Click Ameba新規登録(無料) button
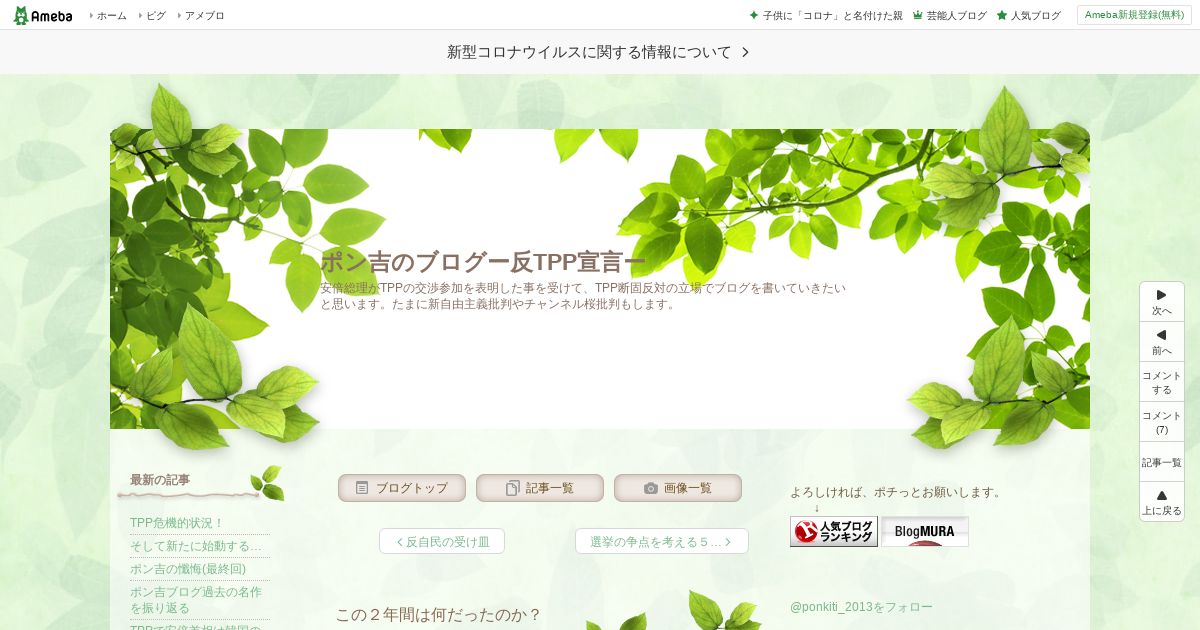The image size is (1200, 630). click(x=1134, y=15)
